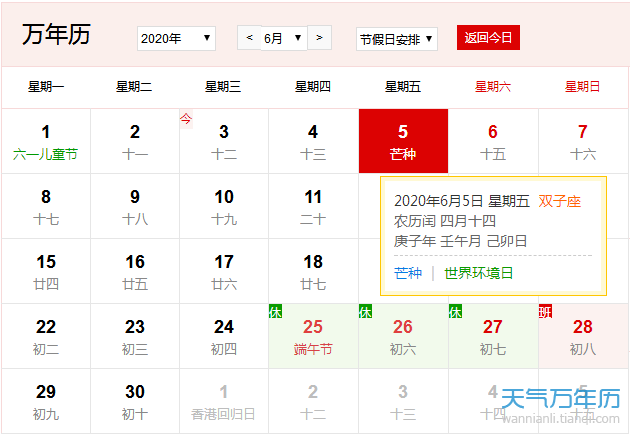Click the 今 today marker icon
Image resolution: width=630 pixels, height=434 pixels.
tap(186, 119)
